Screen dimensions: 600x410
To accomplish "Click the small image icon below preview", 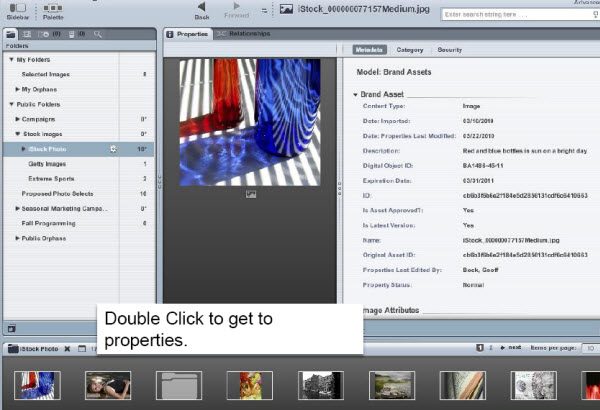I will click(x=251, y=194).
